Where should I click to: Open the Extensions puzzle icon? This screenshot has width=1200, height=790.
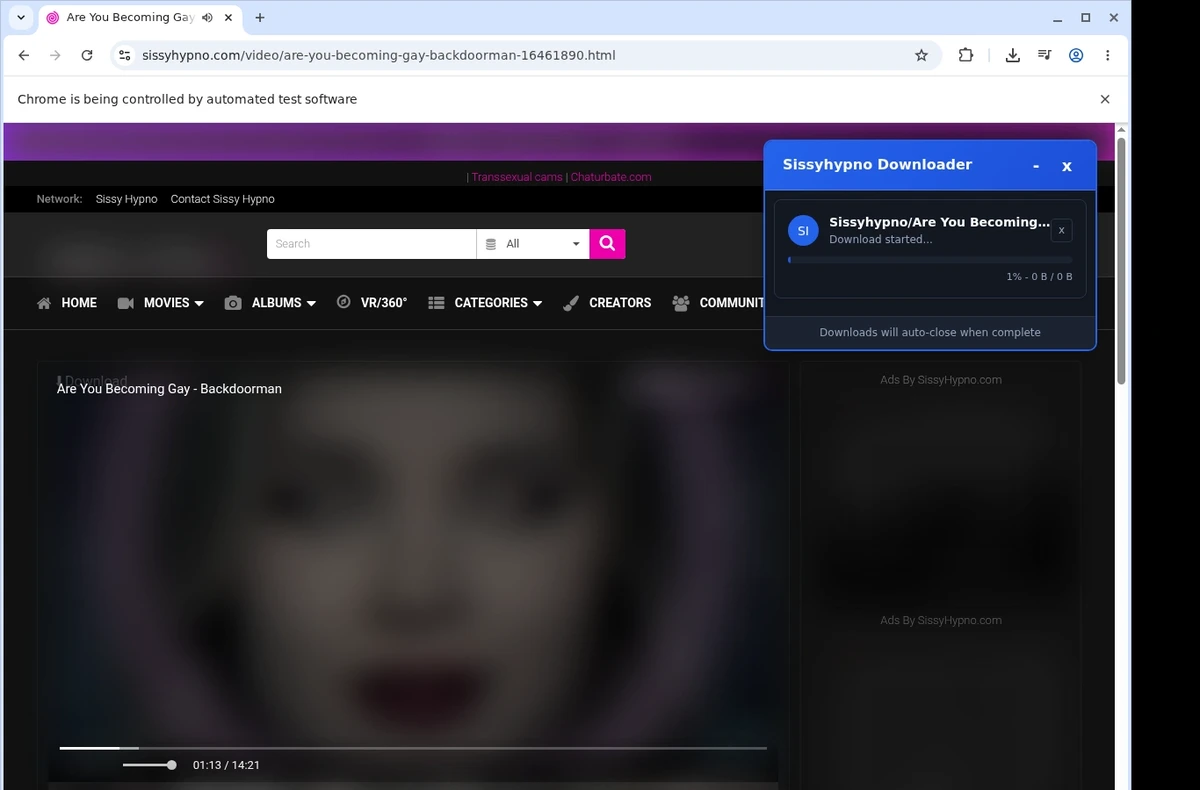pos(965,55)
